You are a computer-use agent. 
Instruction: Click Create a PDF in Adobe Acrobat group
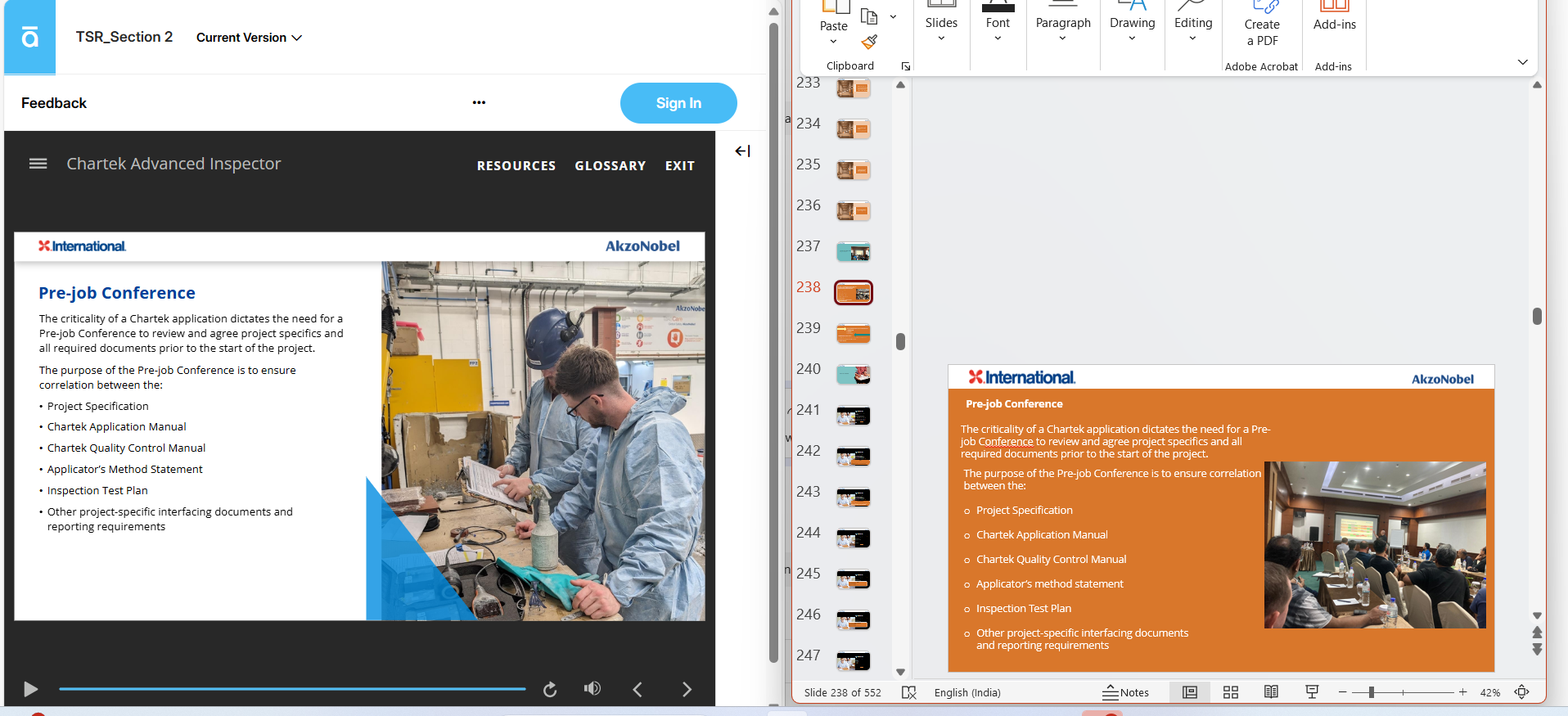[1262, 25]
